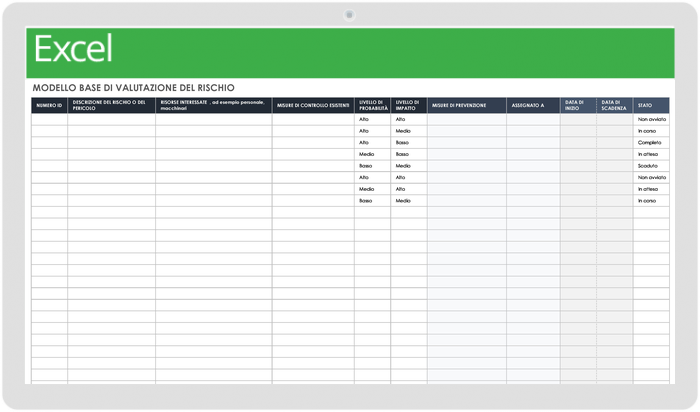700x412 pixels.
Task: Click the MISURE DI CONTROLLO ESISTENTI header
Action: click(313, 105)
